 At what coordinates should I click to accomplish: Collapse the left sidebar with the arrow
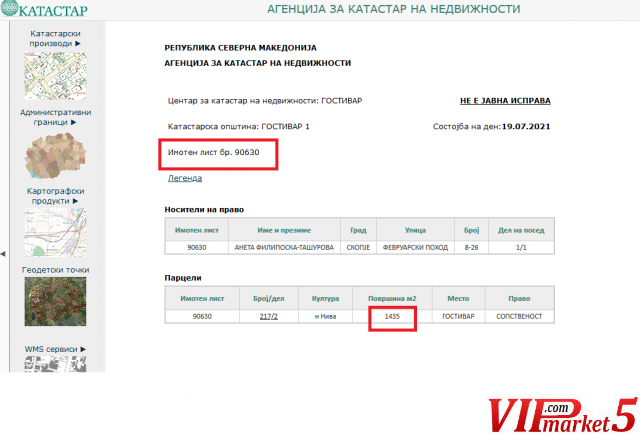3,254
